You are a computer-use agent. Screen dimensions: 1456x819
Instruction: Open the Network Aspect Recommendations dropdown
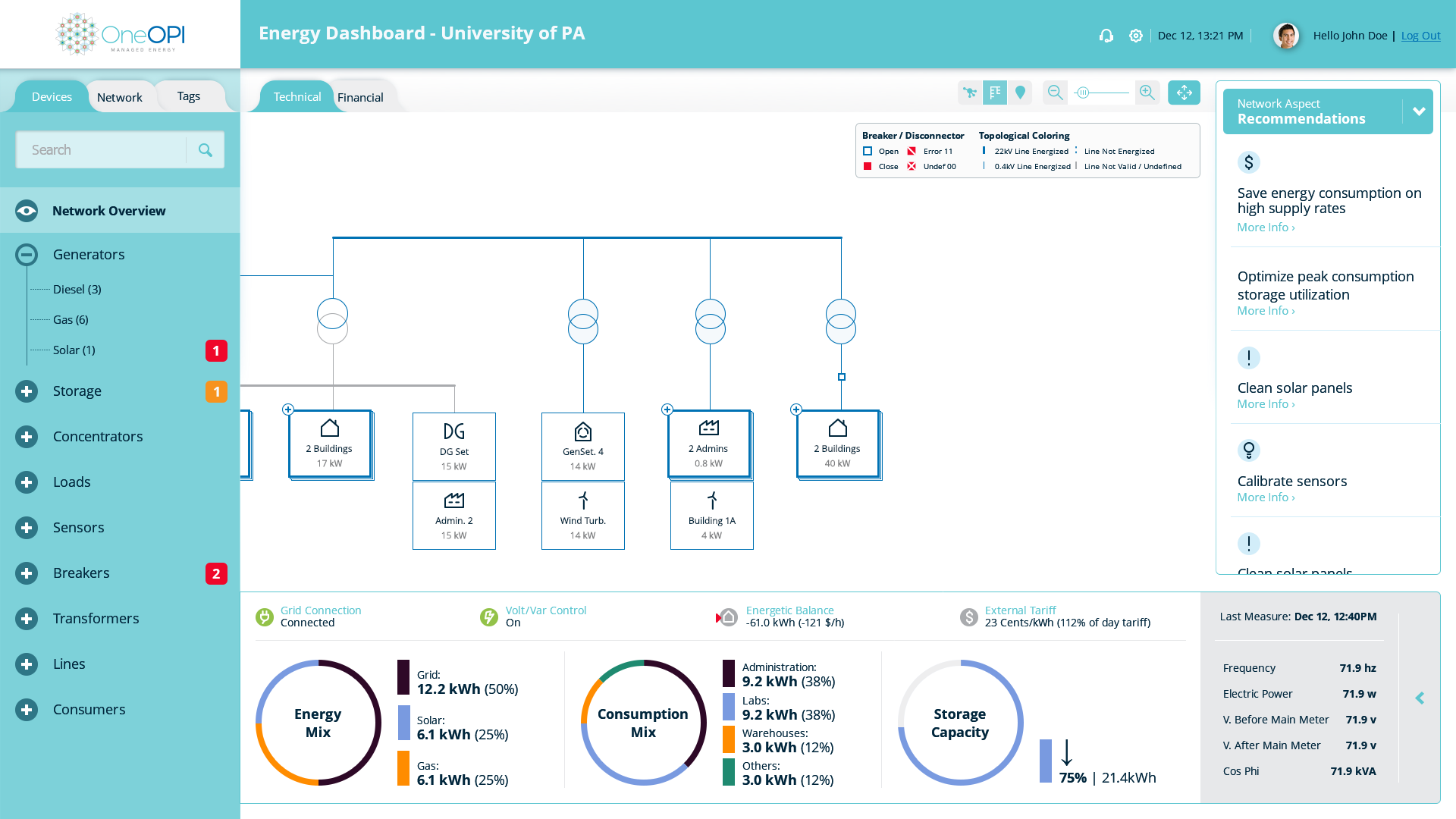click(1418, 111)
